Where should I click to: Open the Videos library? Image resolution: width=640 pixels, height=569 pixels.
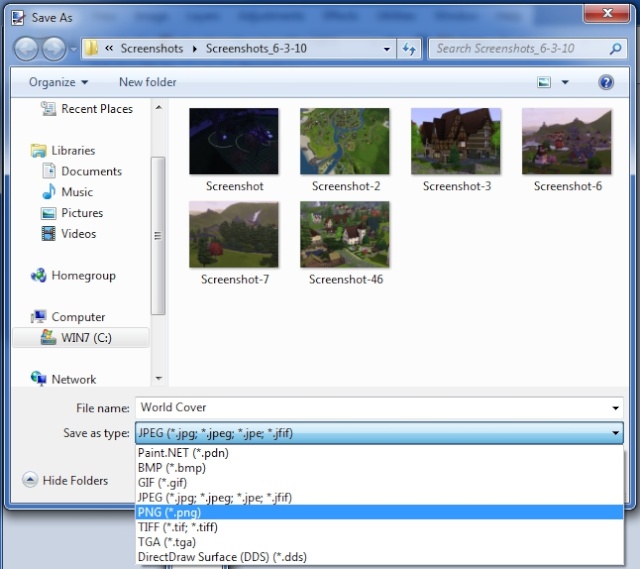tap(78, 233)
